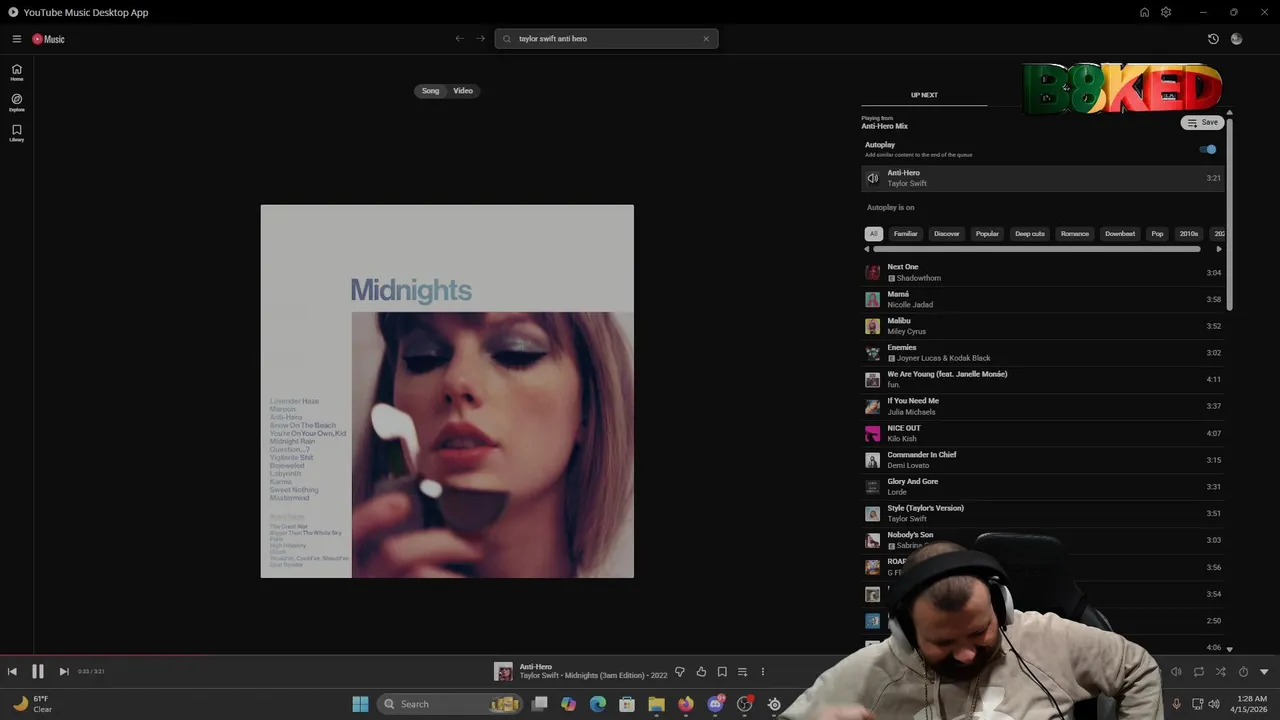
Task: Play Style (Taylor's Version) queue item
Action: tap(1043, 514)
